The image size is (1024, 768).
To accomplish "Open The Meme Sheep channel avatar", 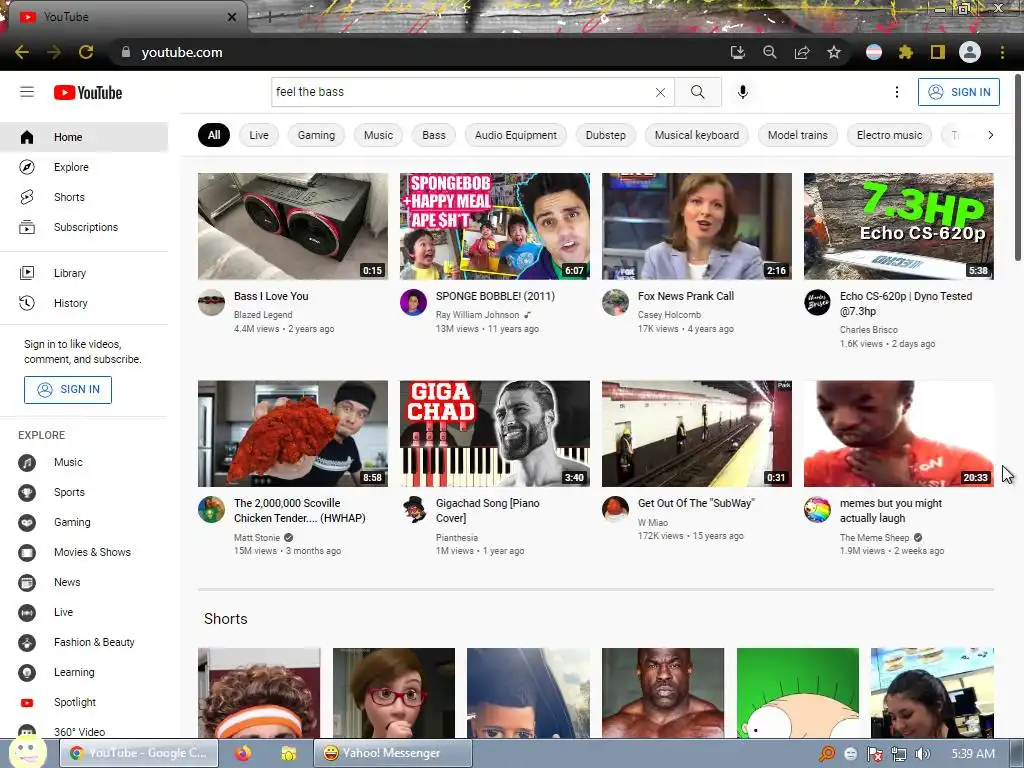I will [x=817, y=509].
